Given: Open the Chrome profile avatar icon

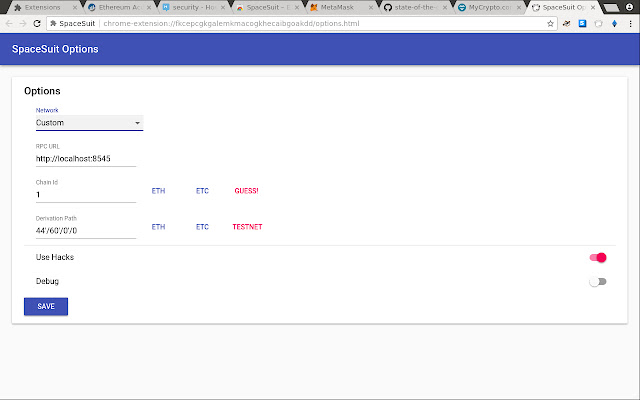Looking at the screenshot, I should [x=629, y=7].
